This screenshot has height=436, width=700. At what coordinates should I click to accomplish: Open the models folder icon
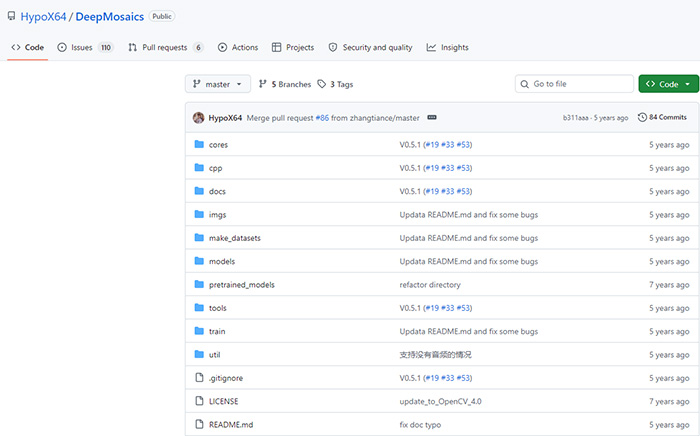click(x=199, y=261)
